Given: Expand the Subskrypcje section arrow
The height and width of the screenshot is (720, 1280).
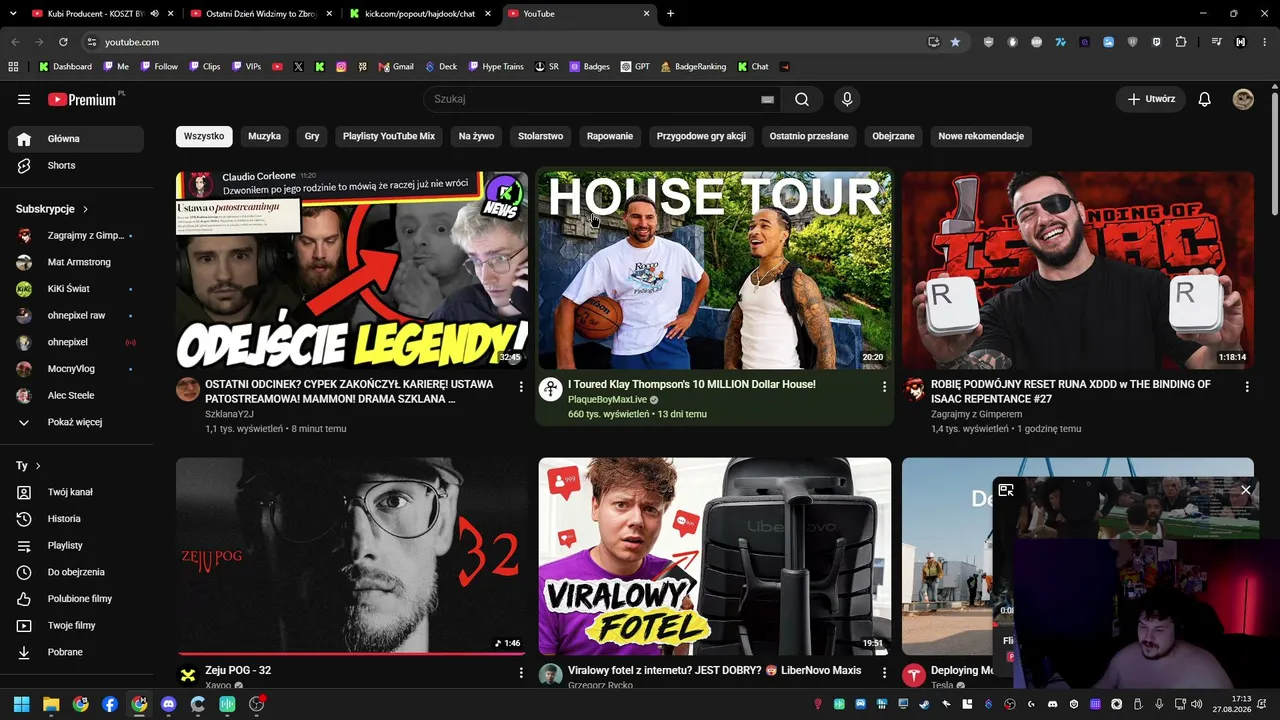Looking at the screenshot, I should 85,209.
